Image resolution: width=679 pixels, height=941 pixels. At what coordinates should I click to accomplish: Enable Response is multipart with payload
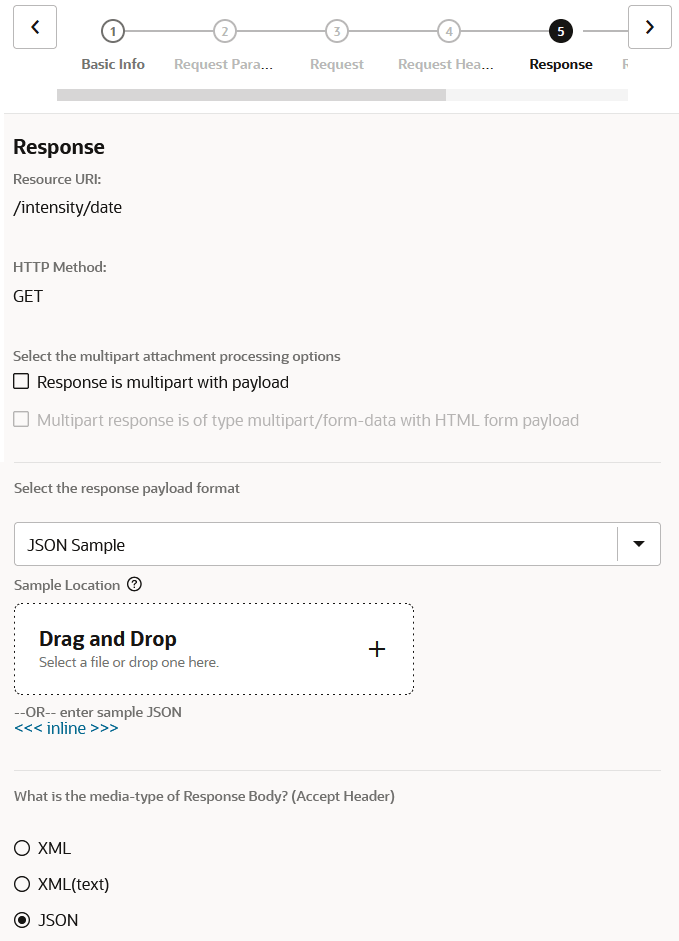[x=21, y=382]
